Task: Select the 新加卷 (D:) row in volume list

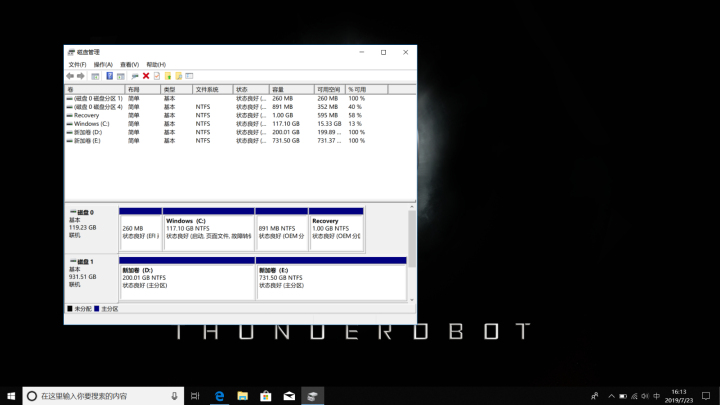Action: [x=240, y=132]
